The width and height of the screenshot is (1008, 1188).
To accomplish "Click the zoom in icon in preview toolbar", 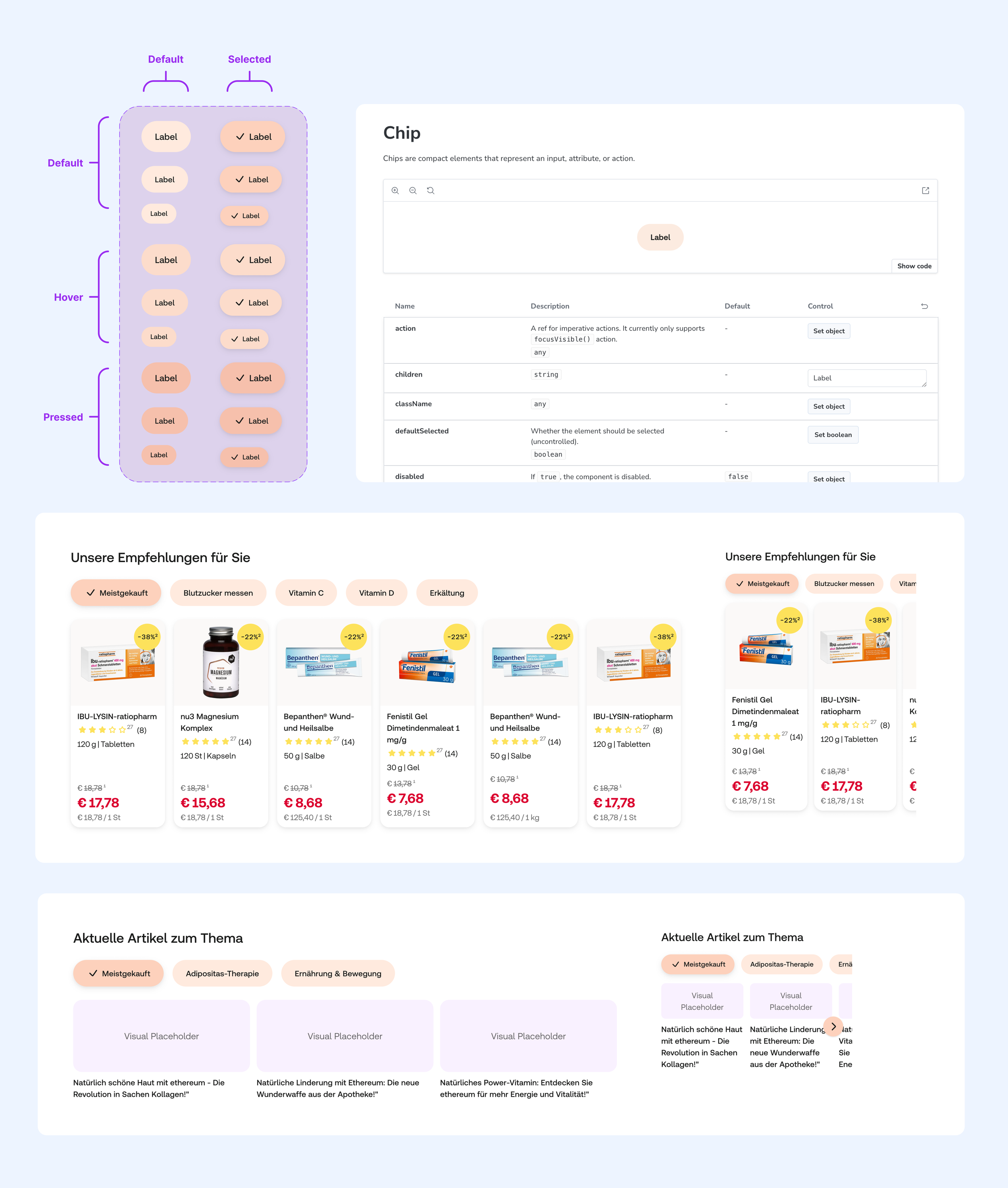I will point(395,190).
